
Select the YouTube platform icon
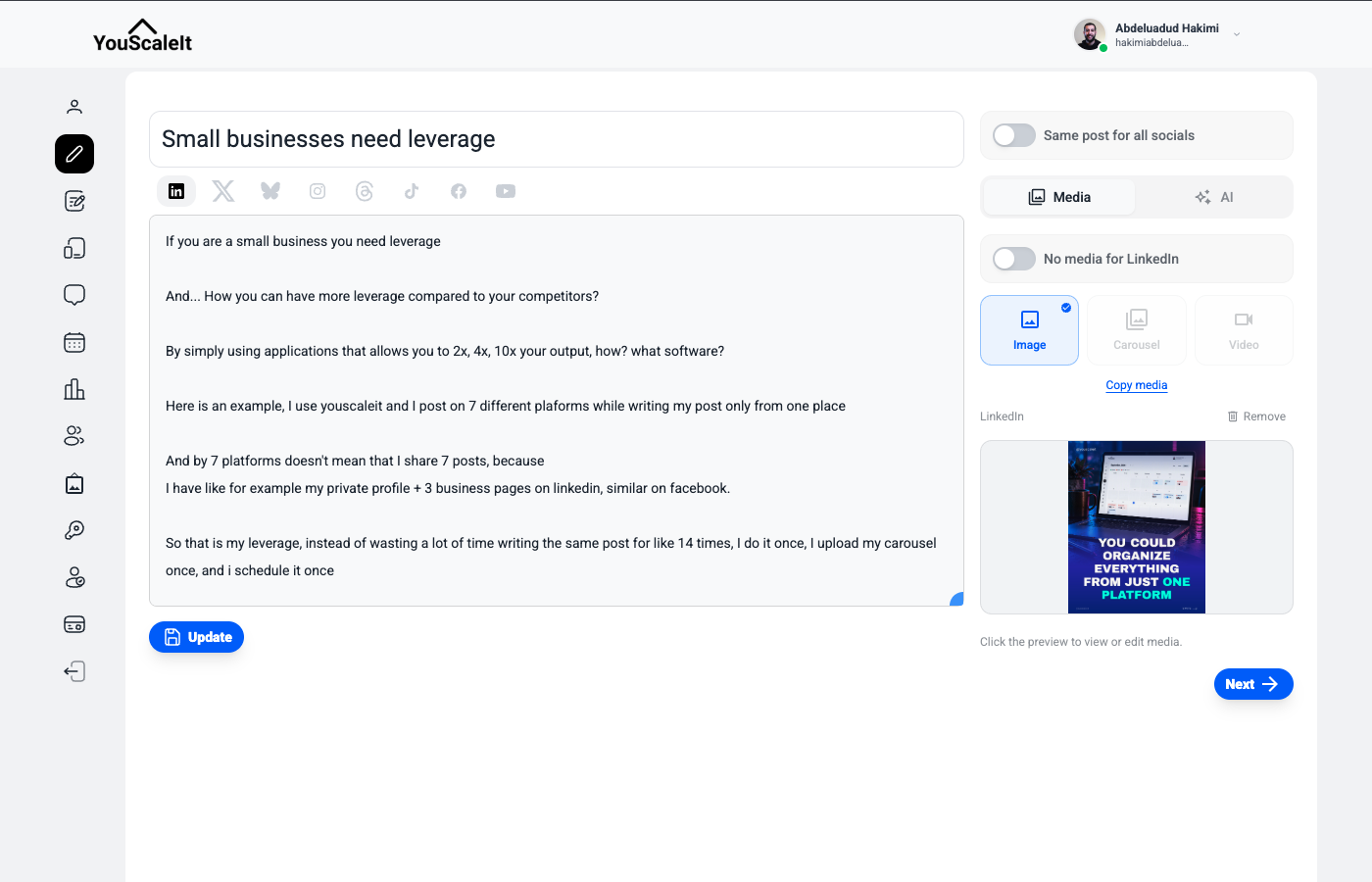click(x=506, y=191)
